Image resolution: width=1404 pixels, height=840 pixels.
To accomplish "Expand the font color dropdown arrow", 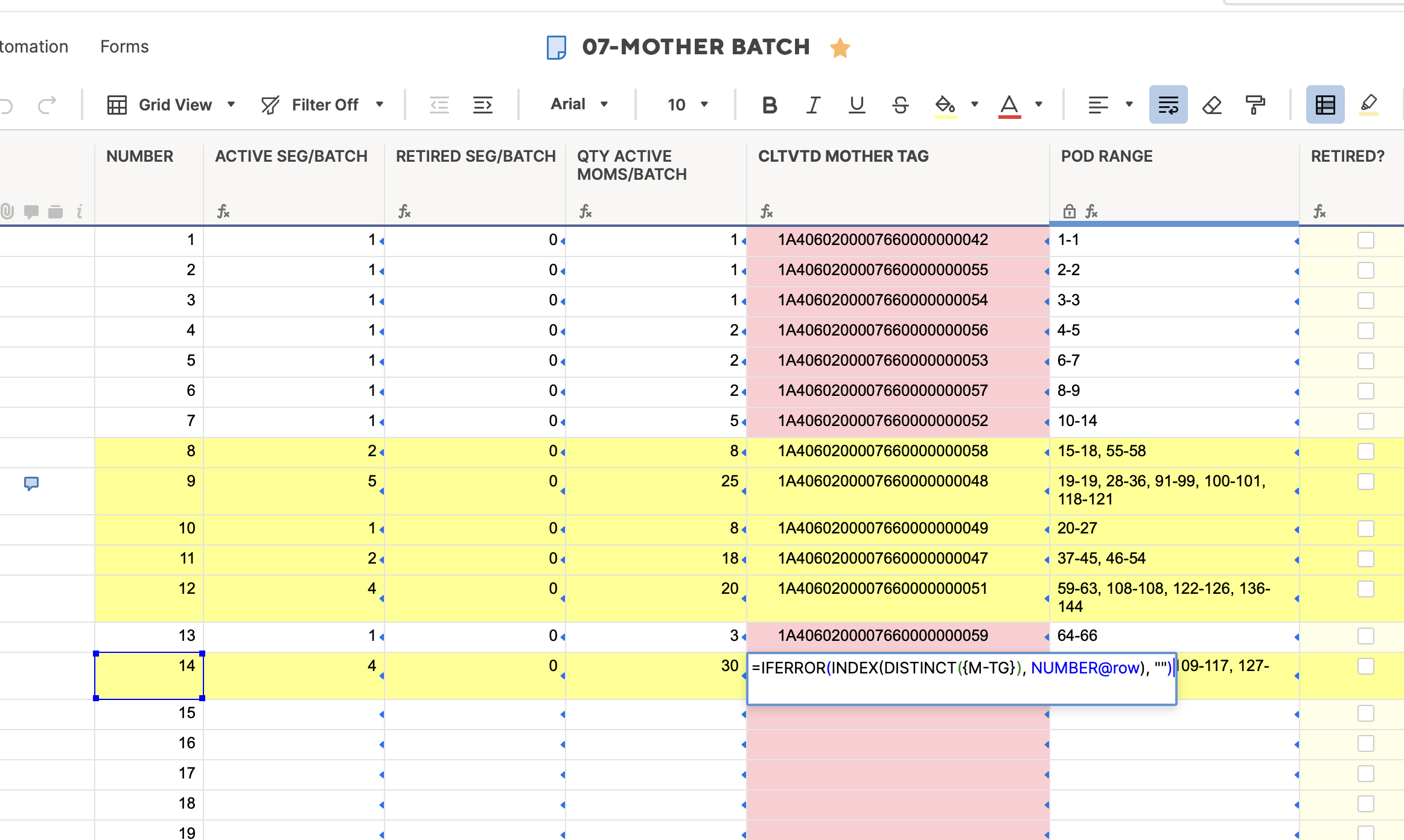I will click(x=1039, y=105).
